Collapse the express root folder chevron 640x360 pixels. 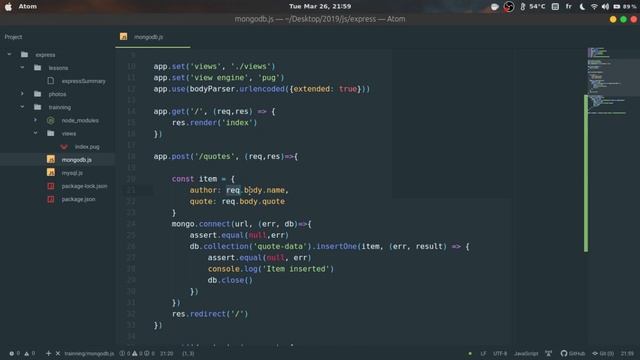[x=9, y=54]
